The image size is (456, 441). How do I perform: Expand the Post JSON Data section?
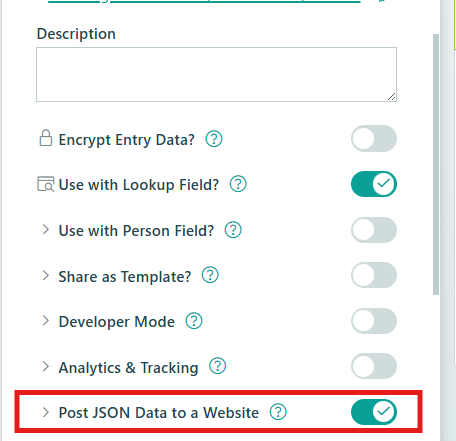[46, 412]
